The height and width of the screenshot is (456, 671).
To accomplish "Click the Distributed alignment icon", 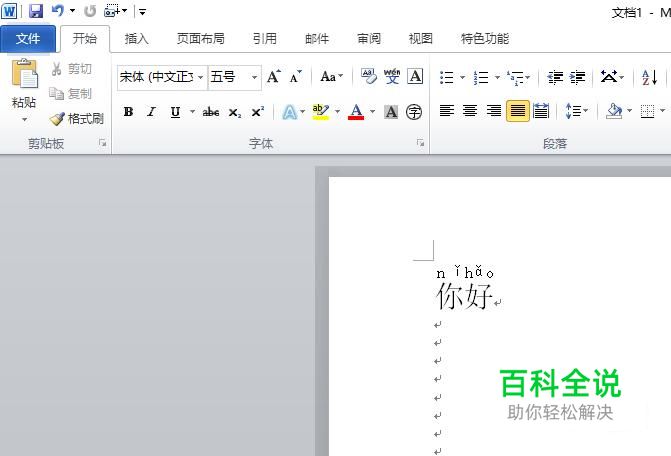I will pos(541,111).
